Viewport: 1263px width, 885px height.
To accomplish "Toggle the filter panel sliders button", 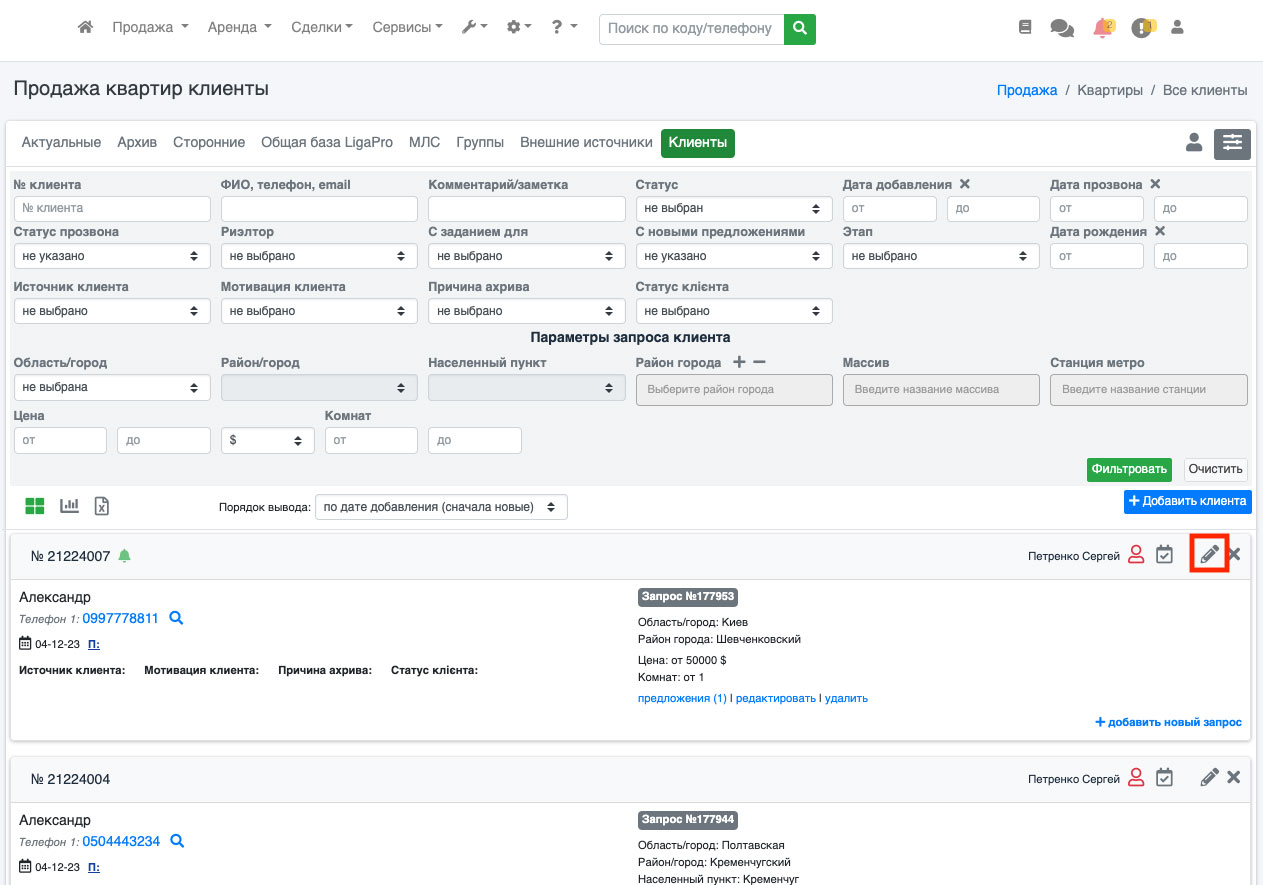I will [x=1232, y=143].
